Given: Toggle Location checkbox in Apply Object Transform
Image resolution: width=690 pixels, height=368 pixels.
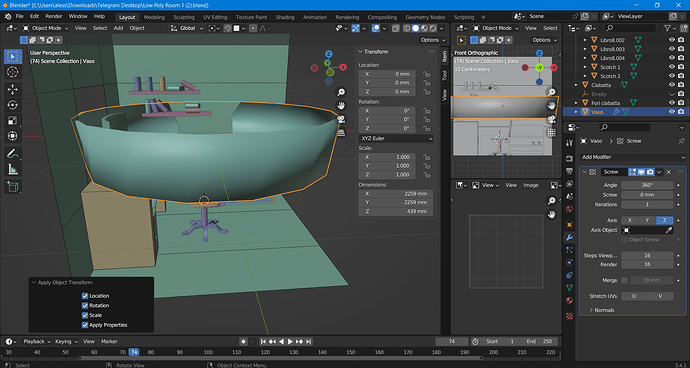Looking at the screenshot, I should click(85, 296).
